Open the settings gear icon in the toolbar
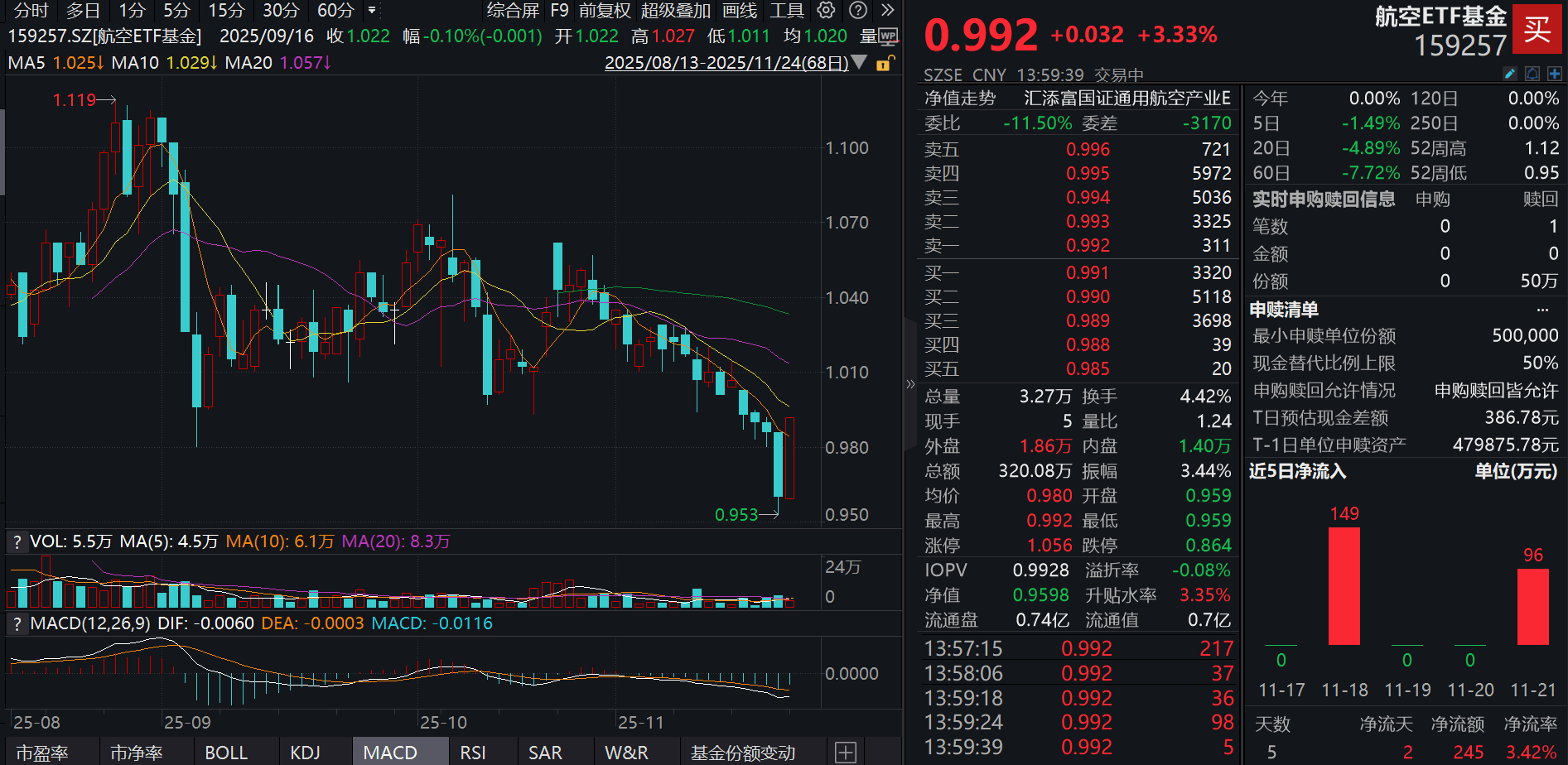Viewport: 1568px width, 765px height. tap(824, 11)
